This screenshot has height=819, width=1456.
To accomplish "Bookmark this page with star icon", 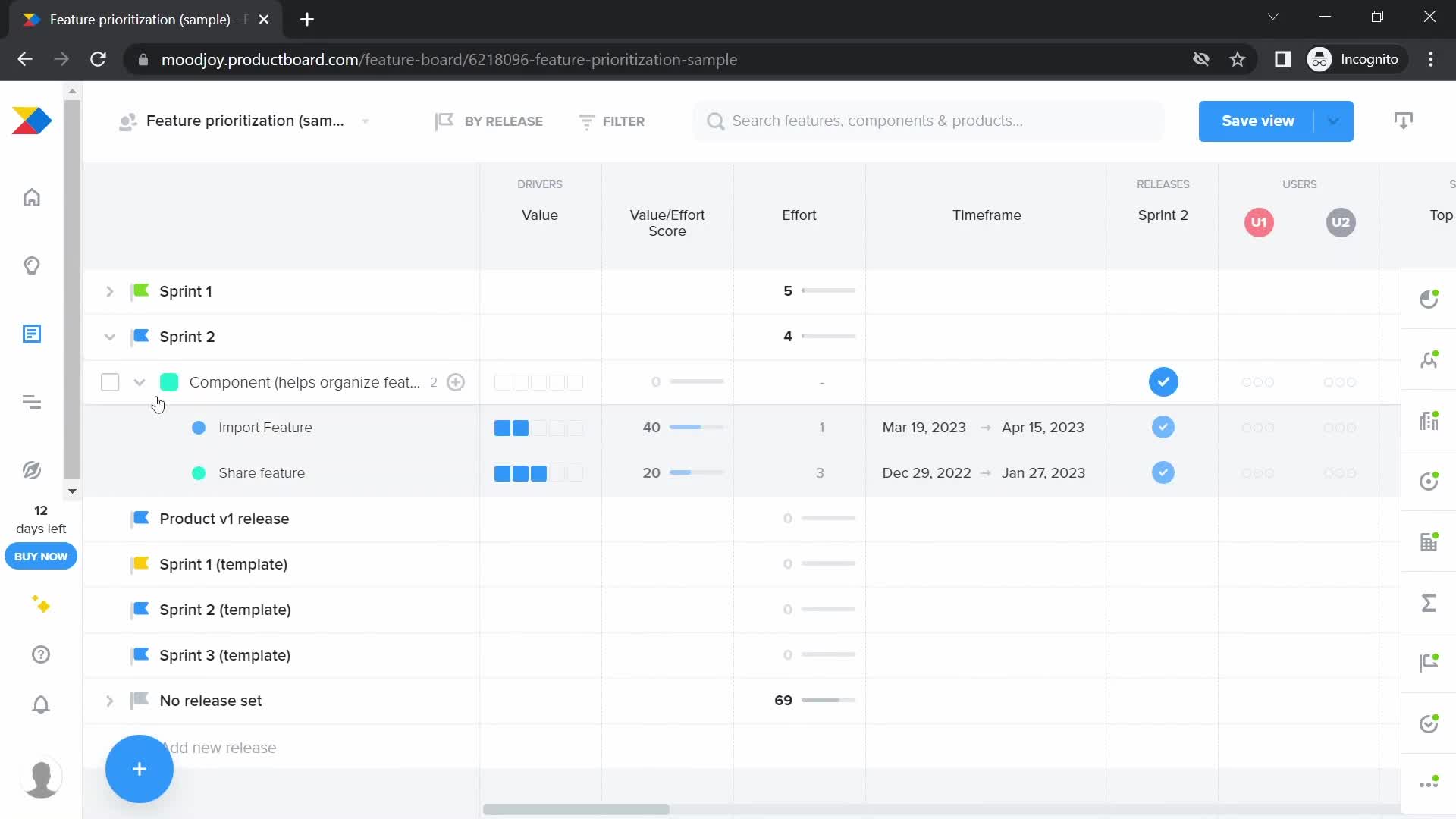I will coord(1238,59).
